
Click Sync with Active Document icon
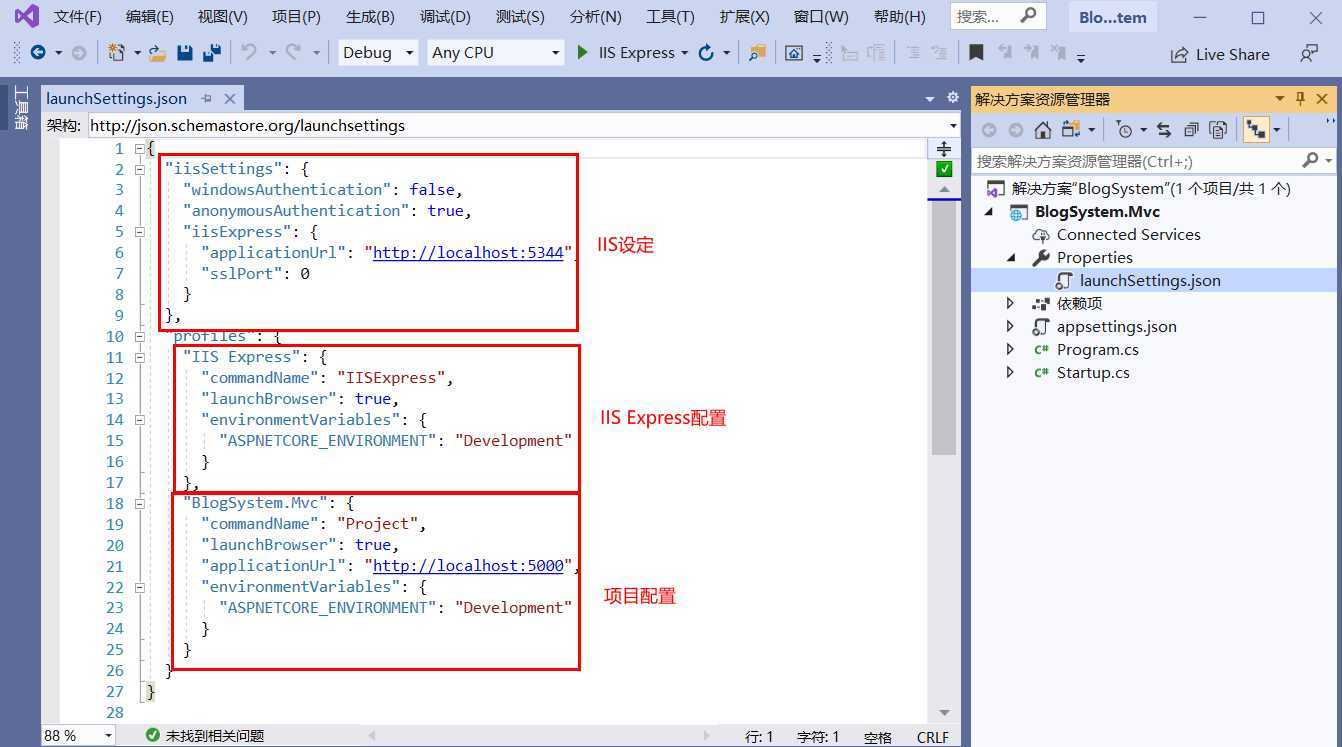tap(1164, 130)
